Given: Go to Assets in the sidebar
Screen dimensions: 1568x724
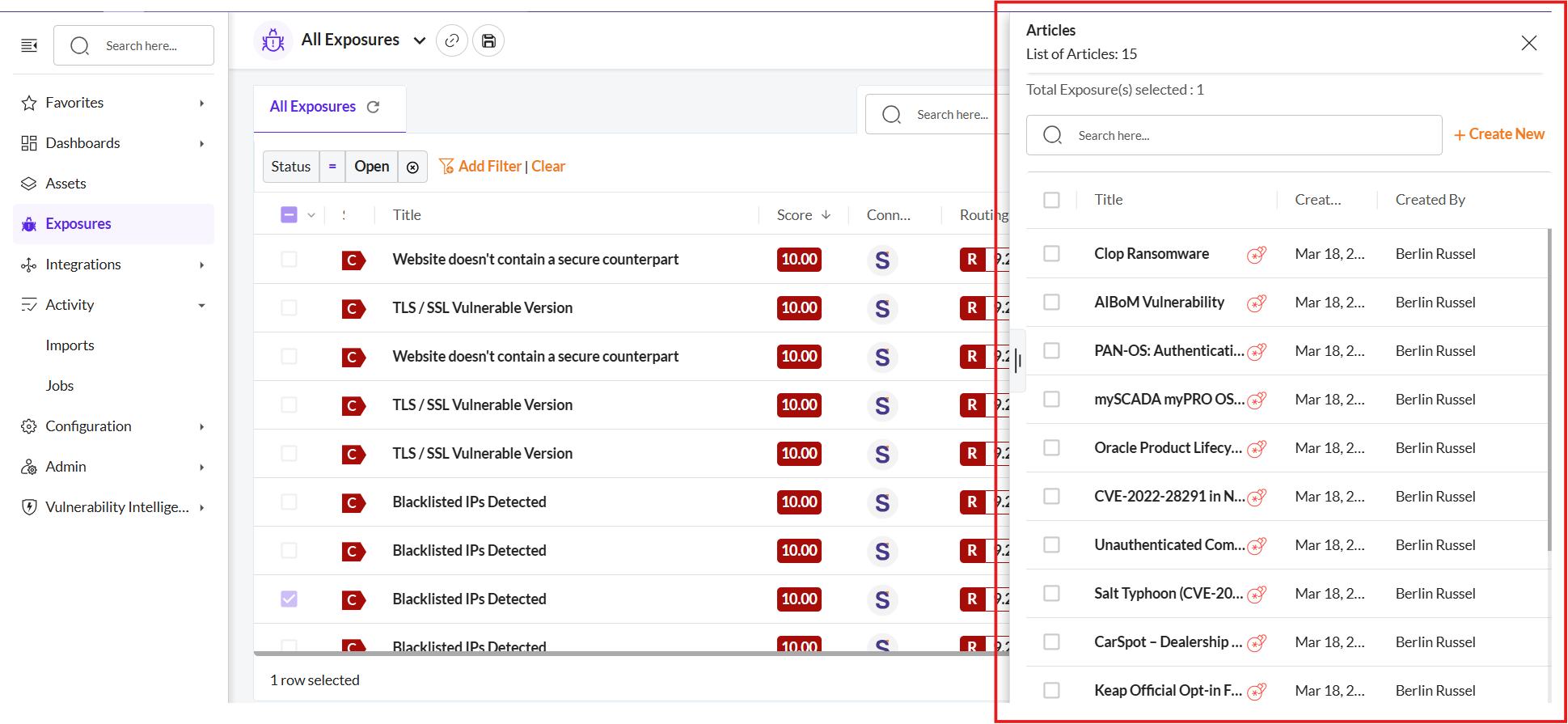Looking at the screenshot, I should [66, 184].
